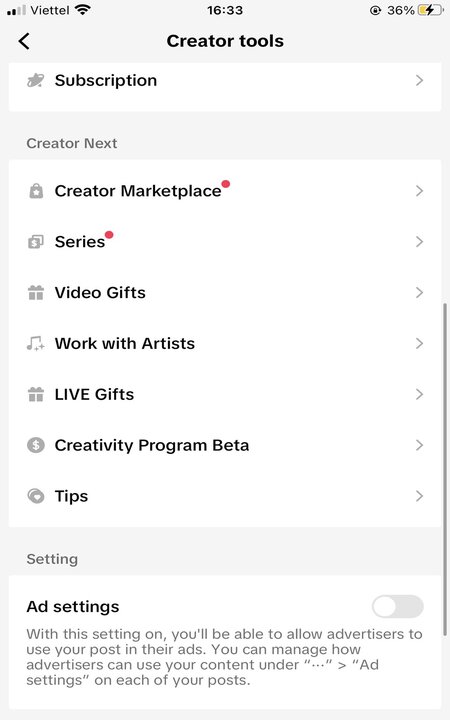Tap the LIVE Gifts gift box icon
Image resolution: width=450 pixels, height=720 pixels.
36,394
